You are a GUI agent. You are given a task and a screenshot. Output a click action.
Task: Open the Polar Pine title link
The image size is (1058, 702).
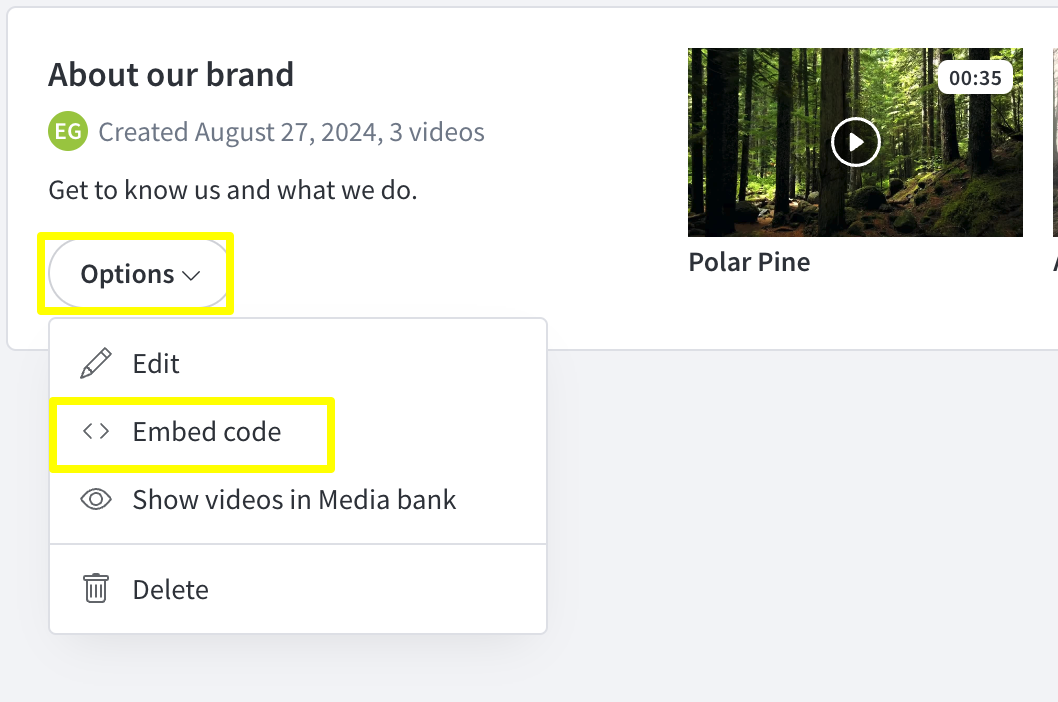tap(749, 262)
